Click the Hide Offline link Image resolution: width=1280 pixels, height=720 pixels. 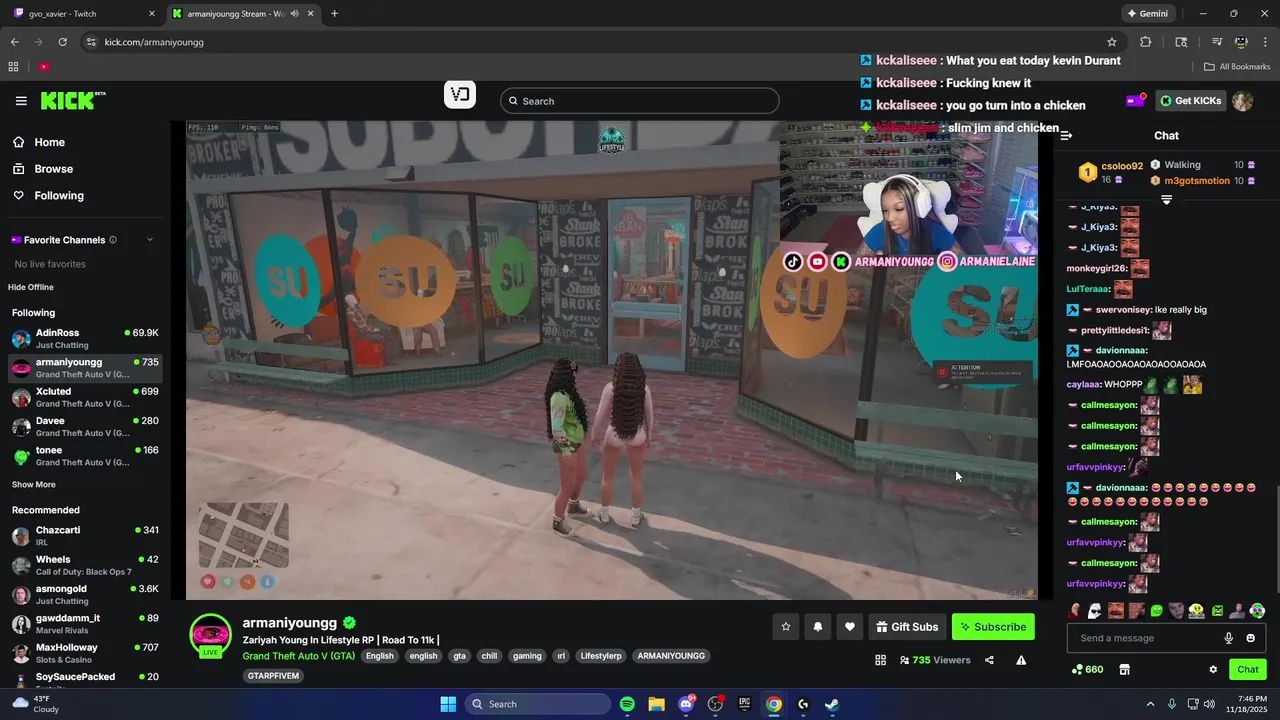31,287
